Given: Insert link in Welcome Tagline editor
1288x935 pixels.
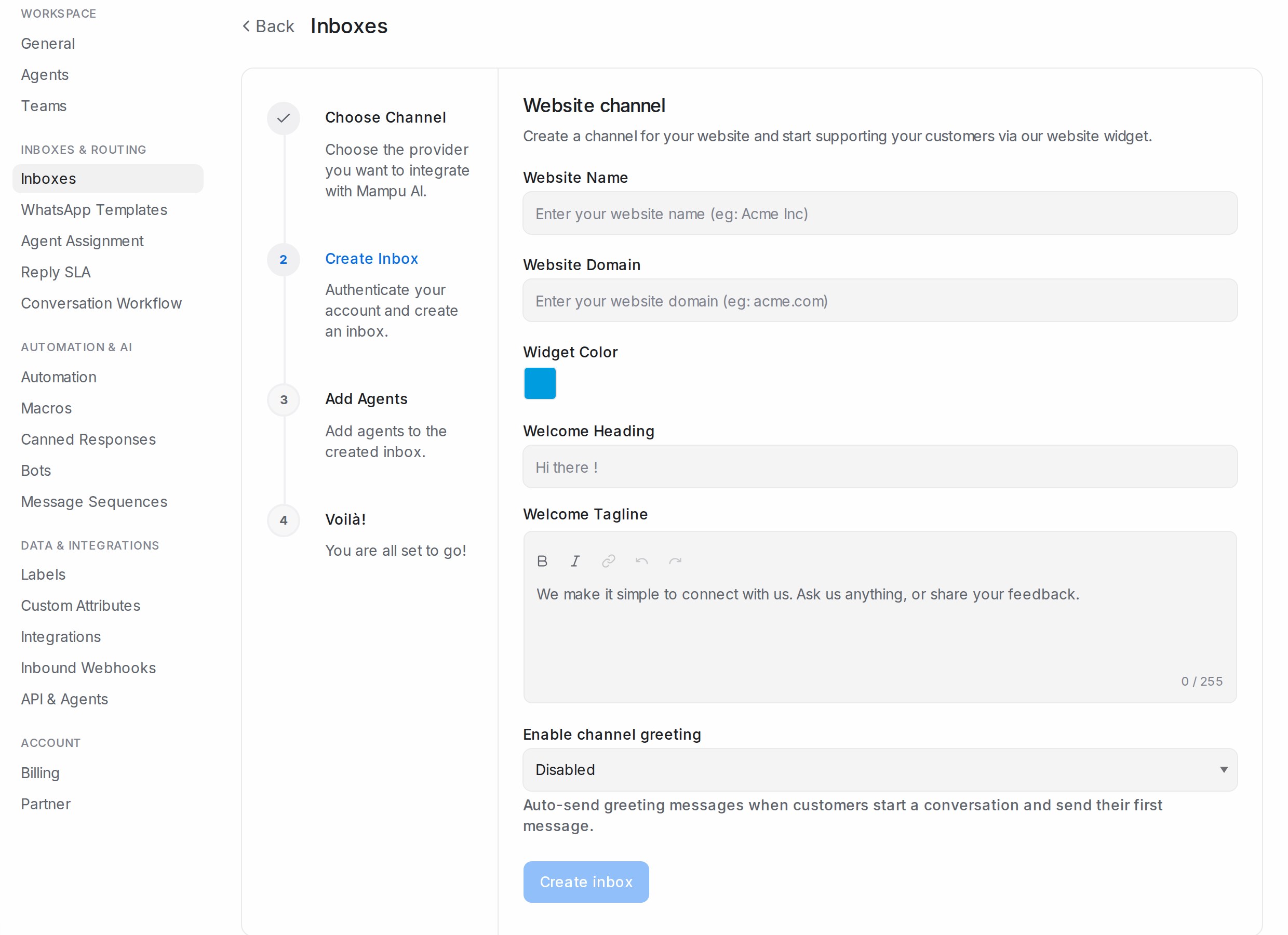Looking at the screenshot, I should tap(608, 561).
